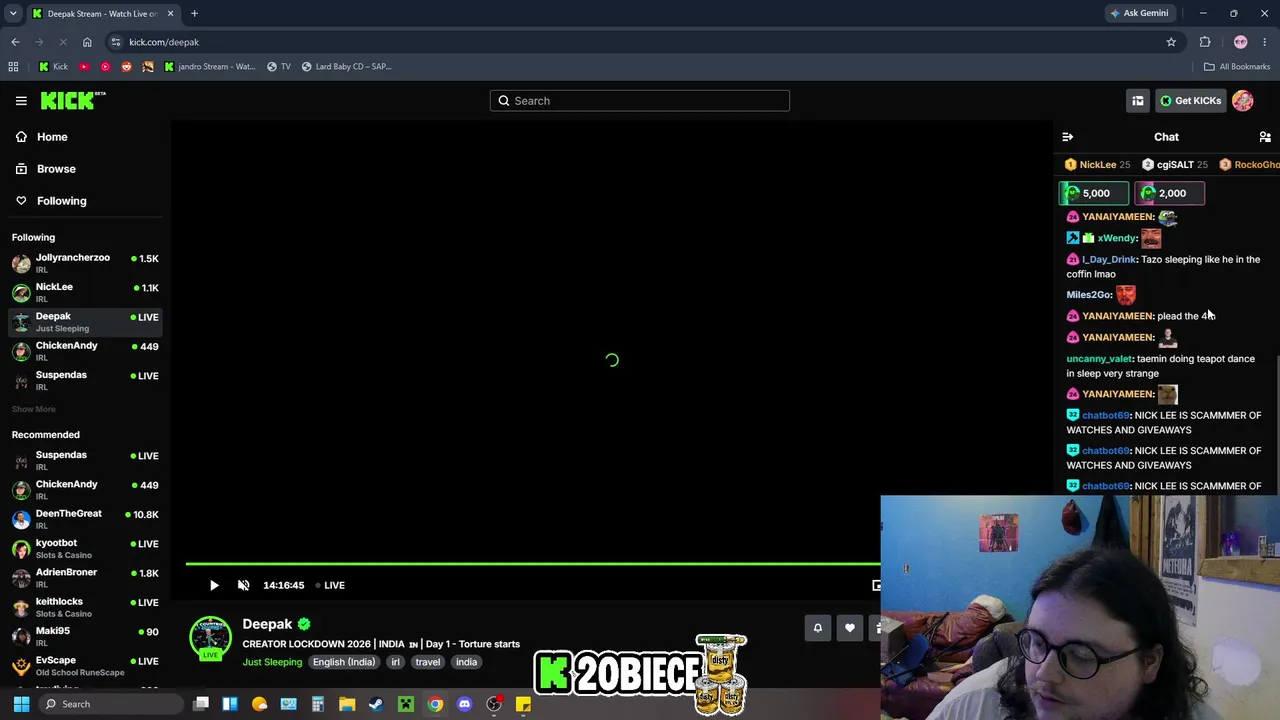This screenshot has width=1280, height=720.
Task: Select the 2,000 KICKs gift badge
Action: (x=1169, y=193)
